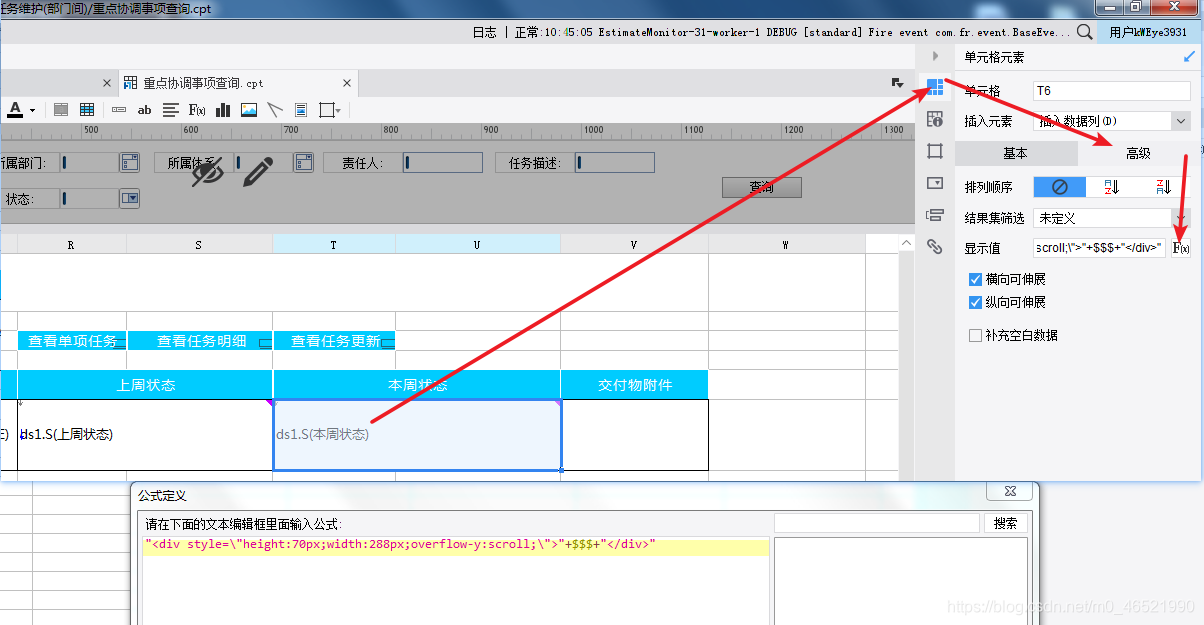Select column header V
1204x625 pixels.
634,244
